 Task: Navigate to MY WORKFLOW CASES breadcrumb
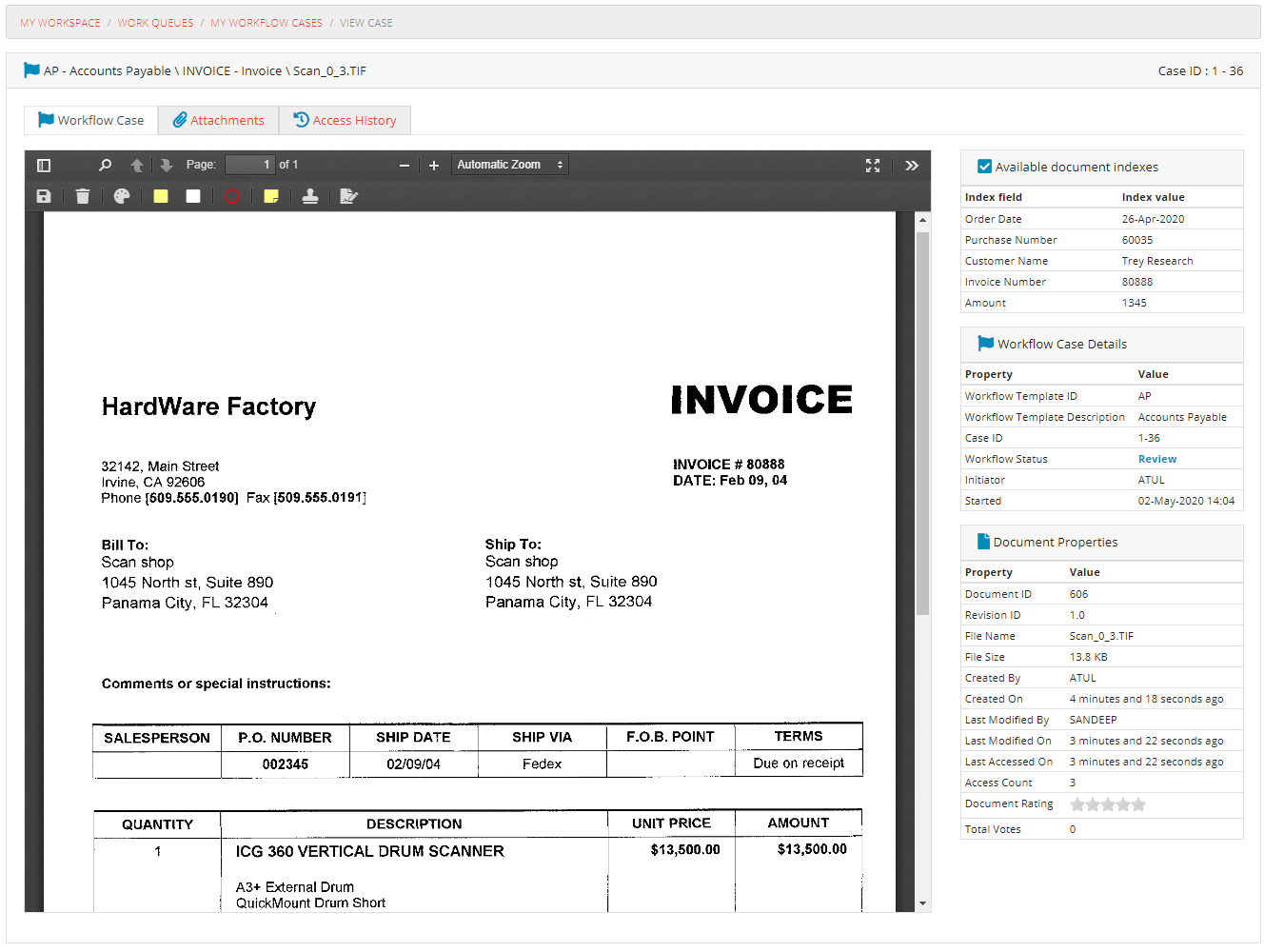(267, 23)
